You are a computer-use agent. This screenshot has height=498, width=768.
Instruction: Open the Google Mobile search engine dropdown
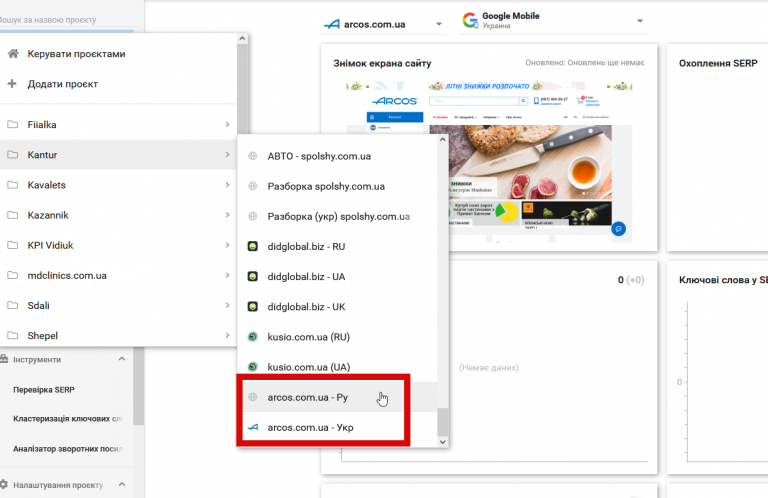pos(553,21)
